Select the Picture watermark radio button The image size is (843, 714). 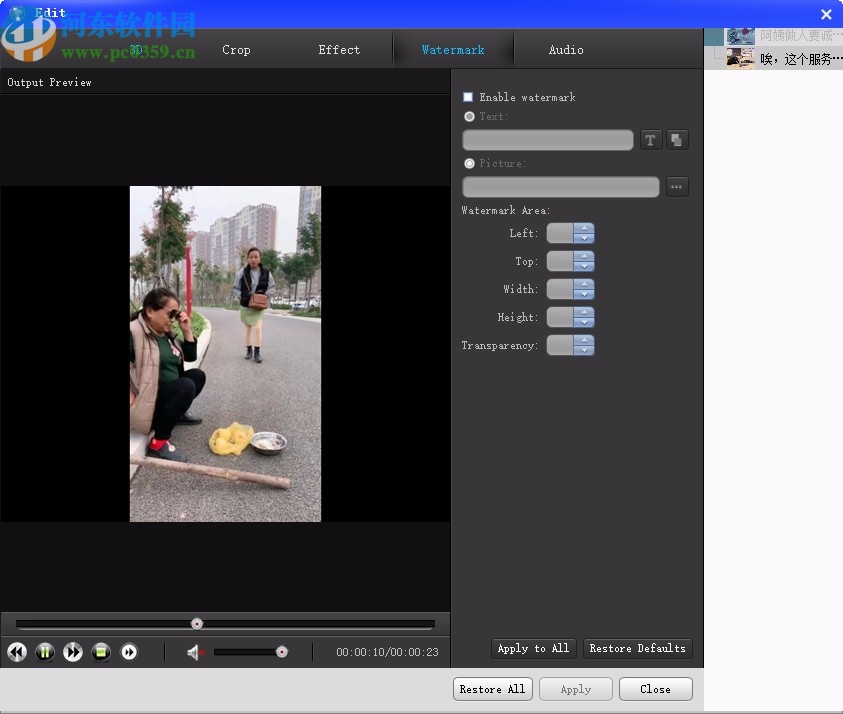click(x=469, y=163)
